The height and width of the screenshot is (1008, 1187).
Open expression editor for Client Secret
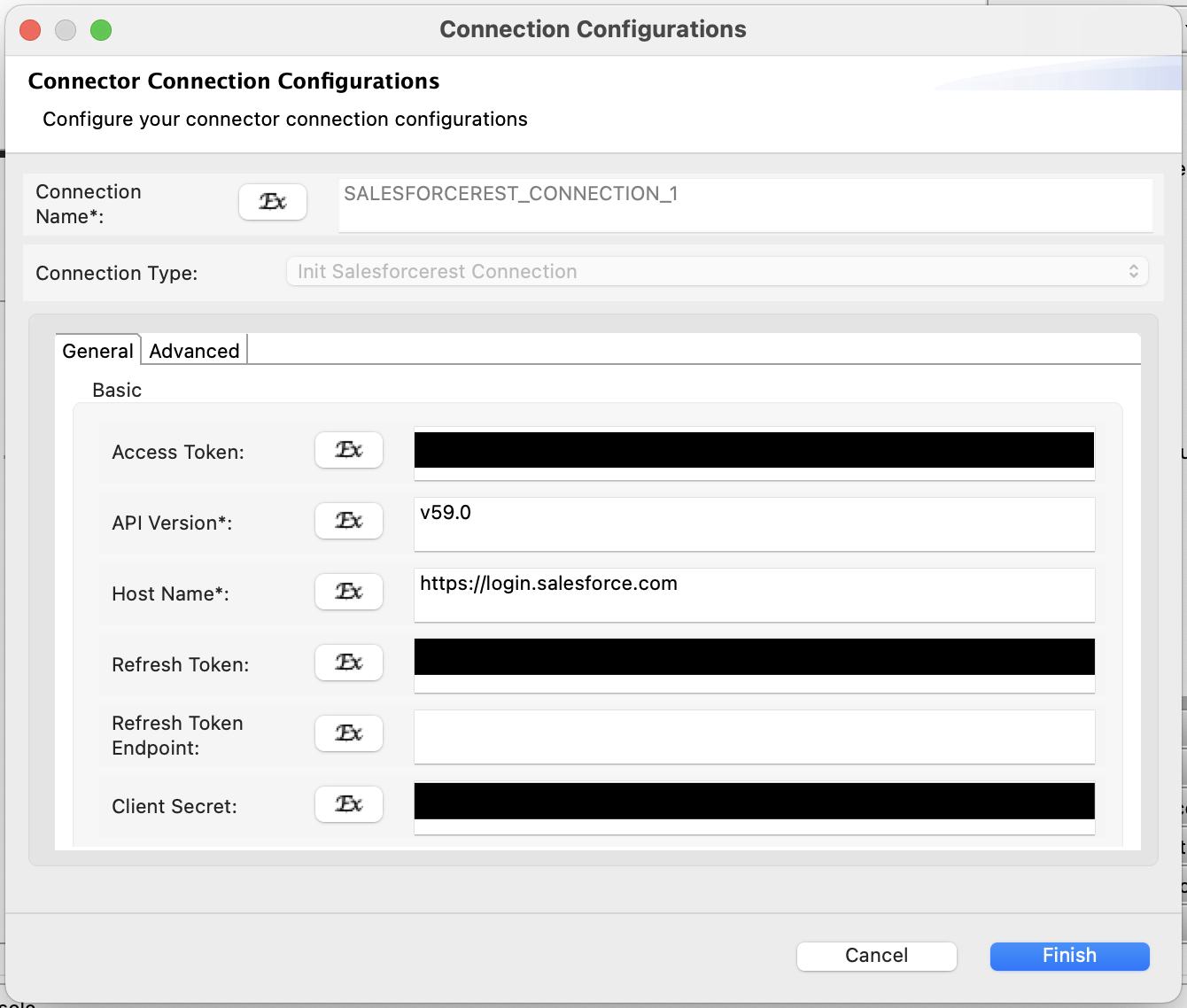point(349,804)
